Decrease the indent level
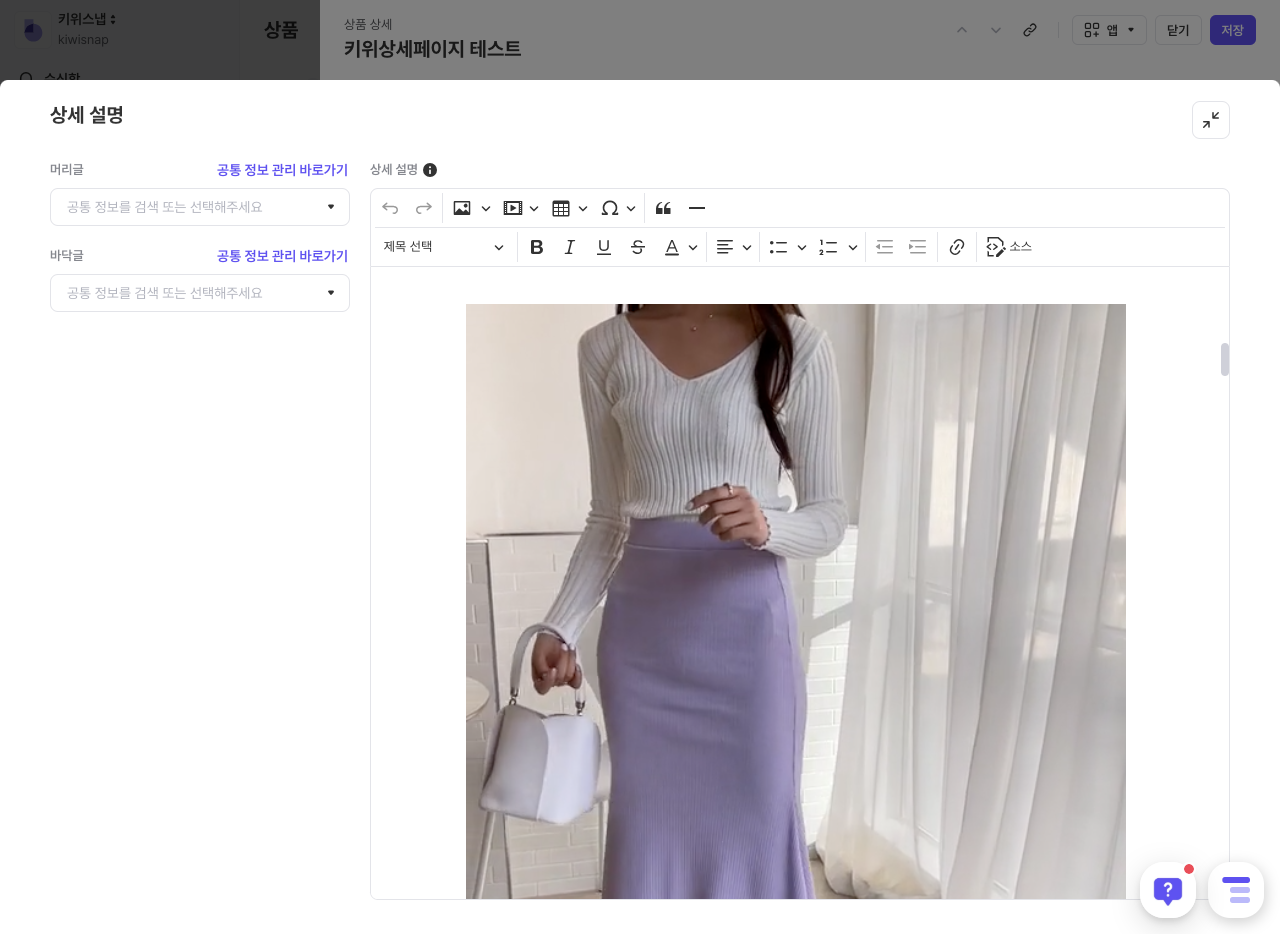The height and width of the screenshot is (934, 1280). [x=884, y=247]
